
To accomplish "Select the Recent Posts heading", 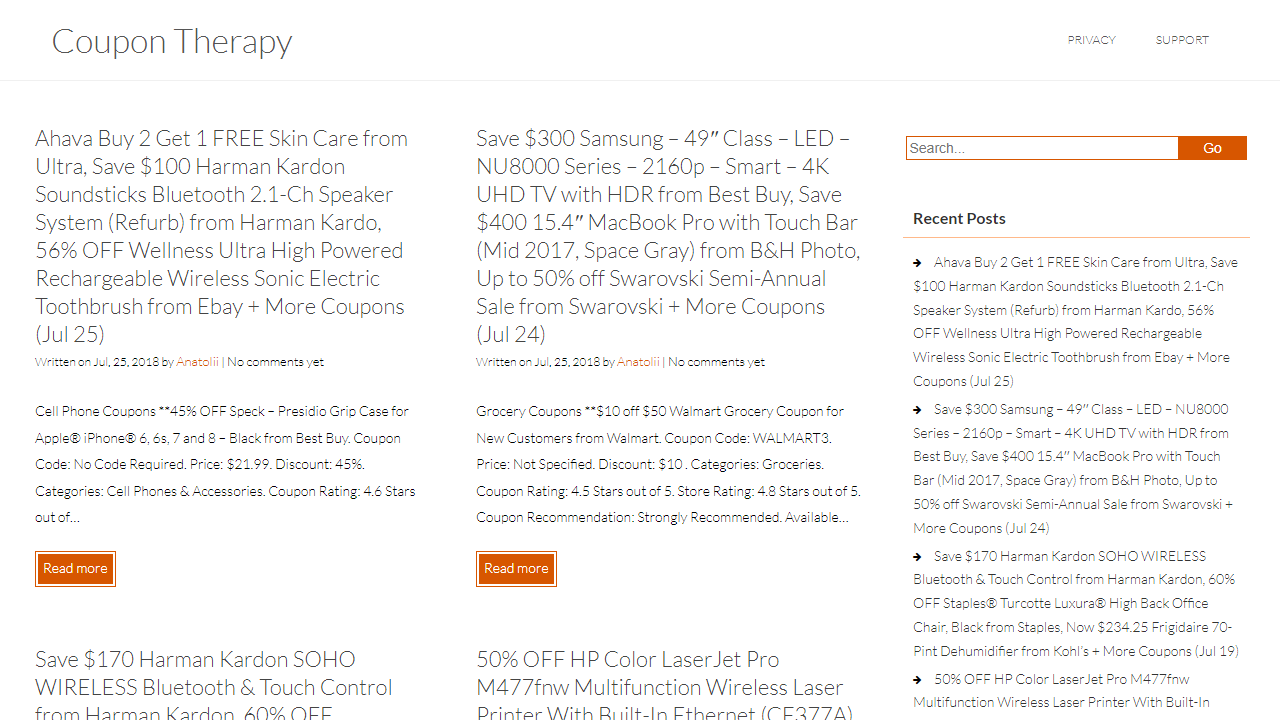I will (960, 218).
